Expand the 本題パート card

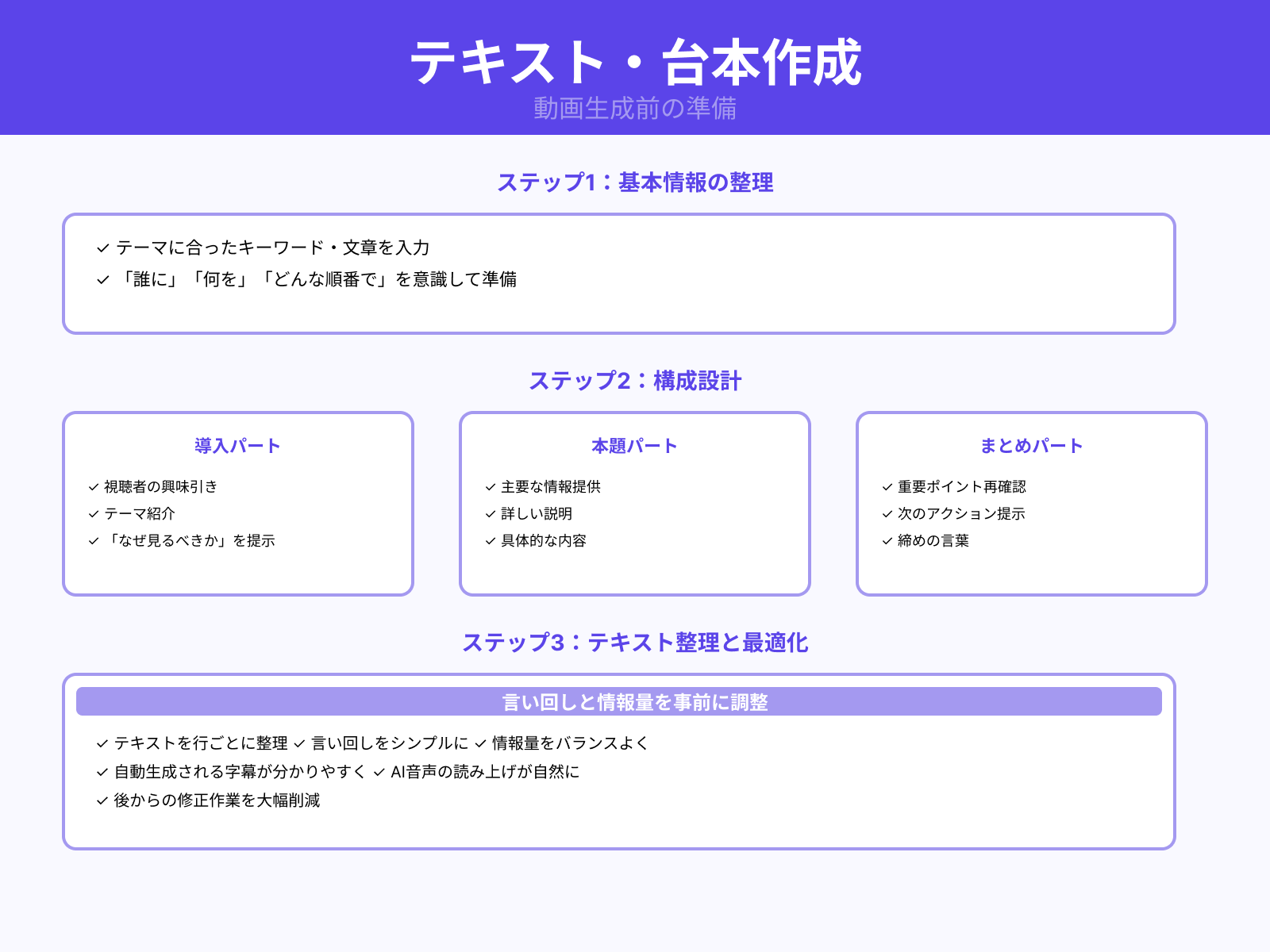coord(633,445)
